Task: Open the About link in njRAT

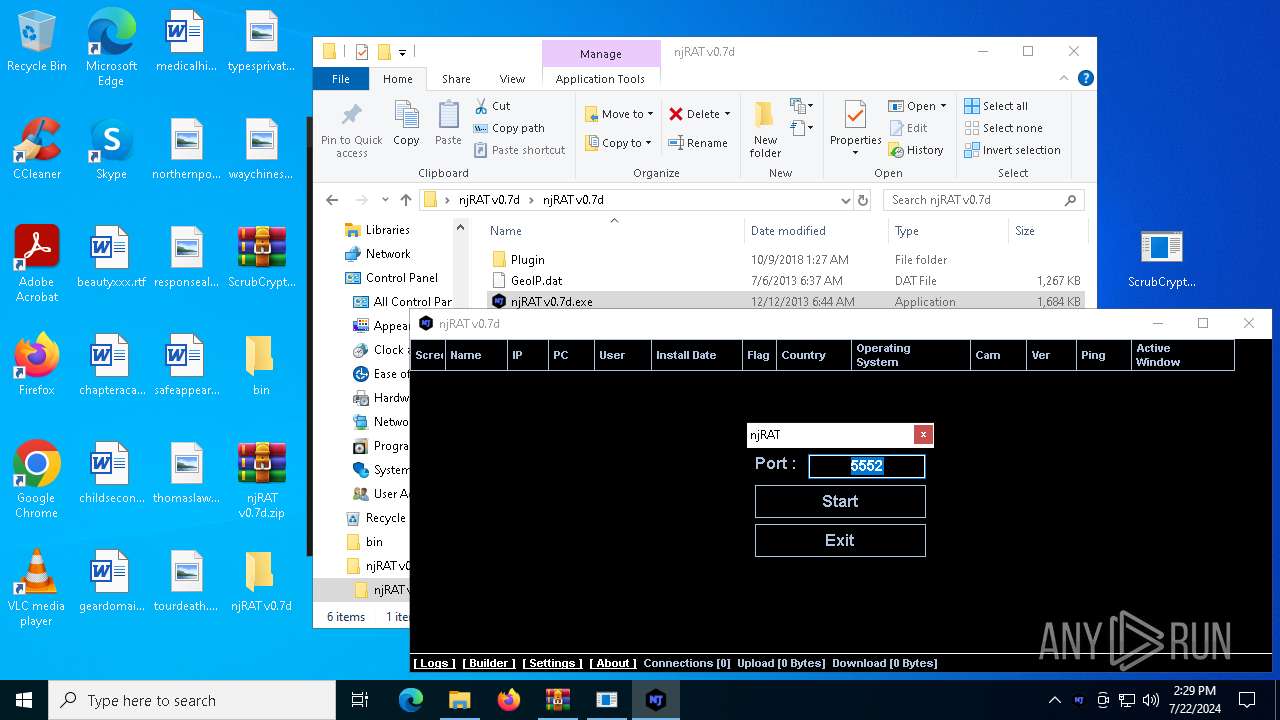Action: (613, 663)
